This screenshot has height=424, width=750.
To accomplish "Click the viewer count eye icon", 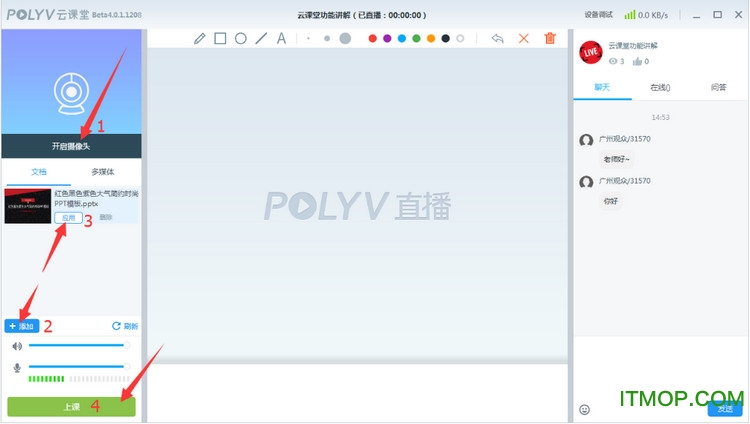I will 613,61.
